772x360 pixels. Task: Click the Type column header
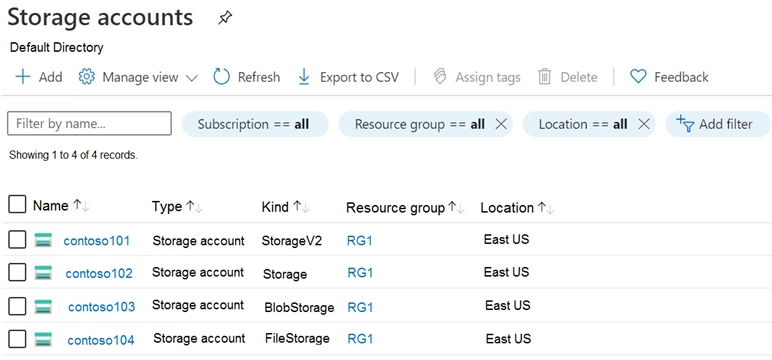(167, 207)
